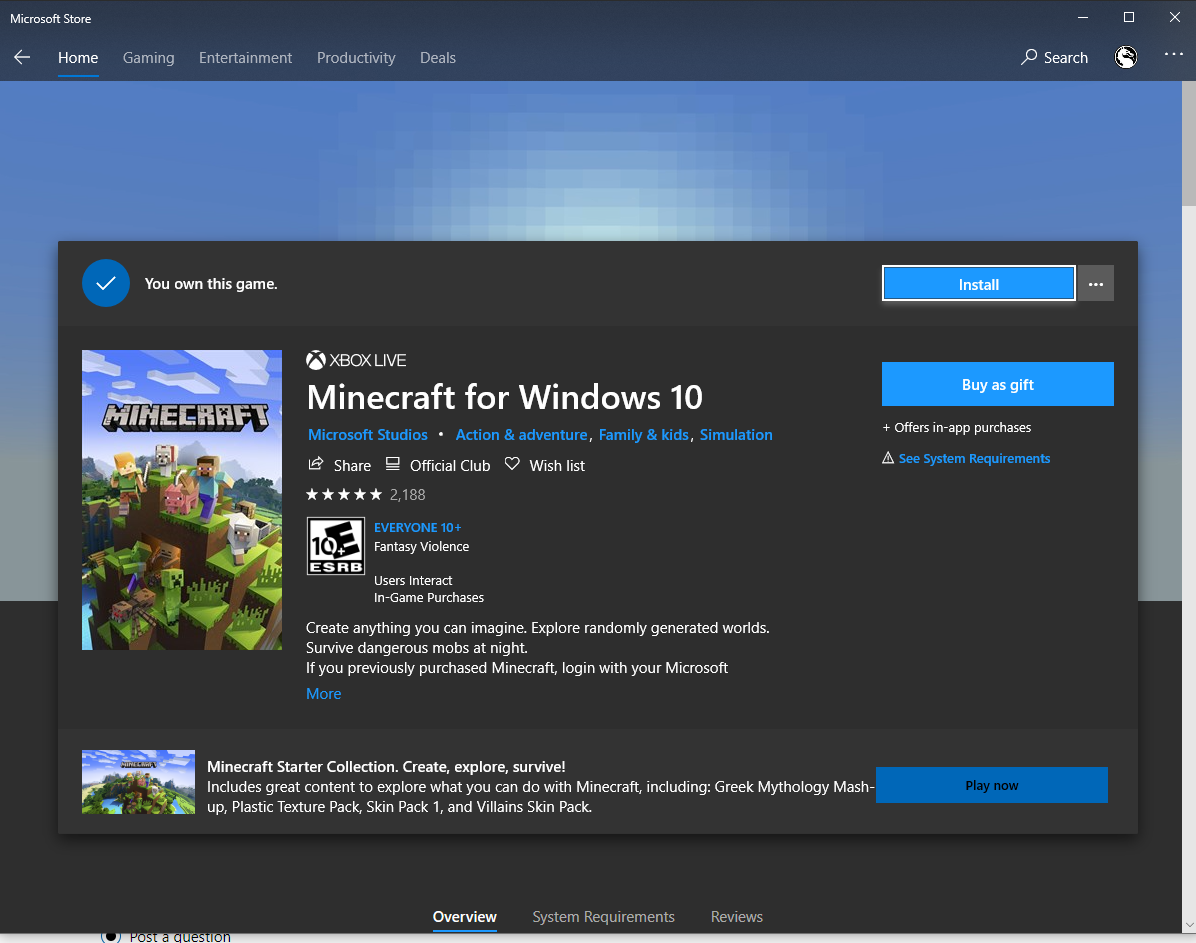The height and width of the screenshot is (943, 1196).
Task: Click the 'Users Interact' text
Action: click(413, 581)
